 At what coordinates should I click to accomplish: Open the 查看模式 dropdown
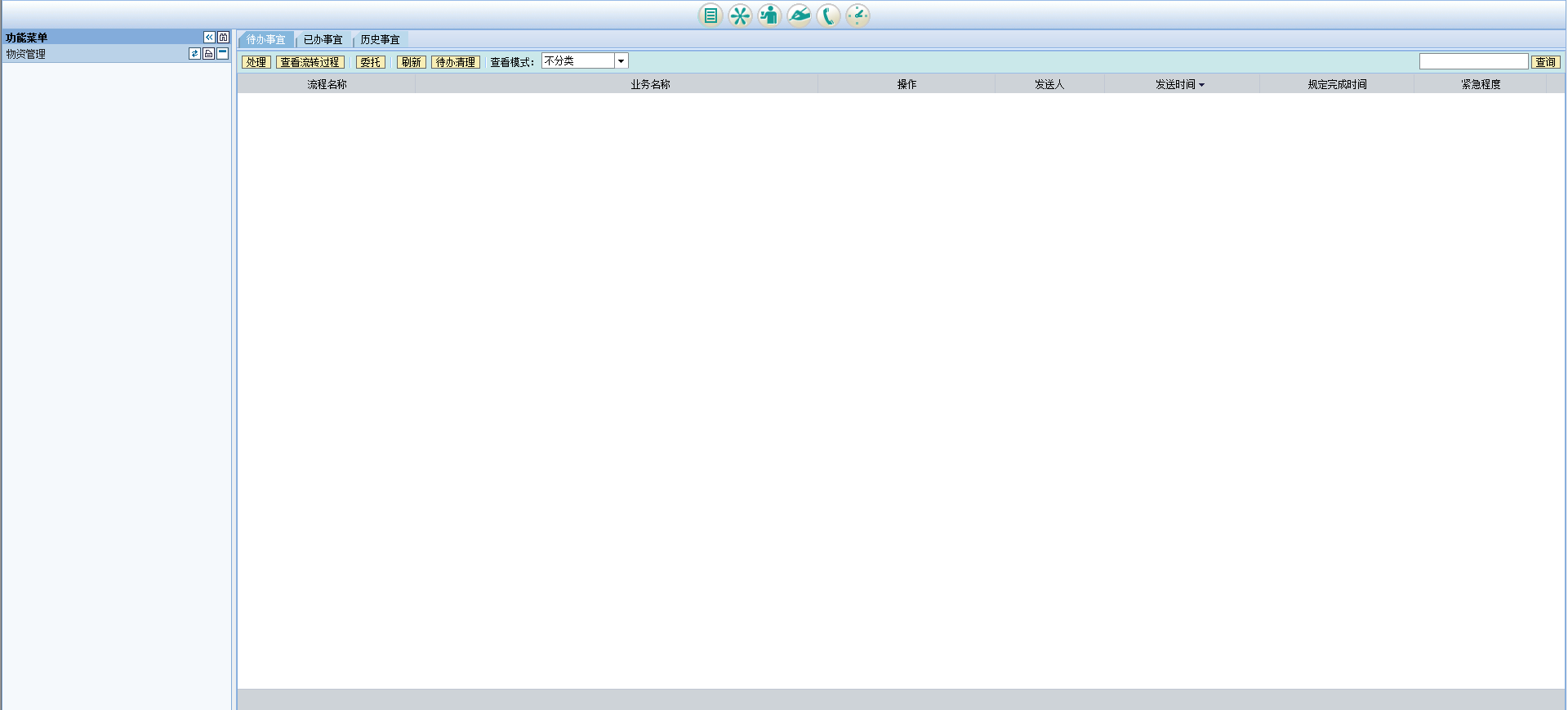tap(621, 61)
